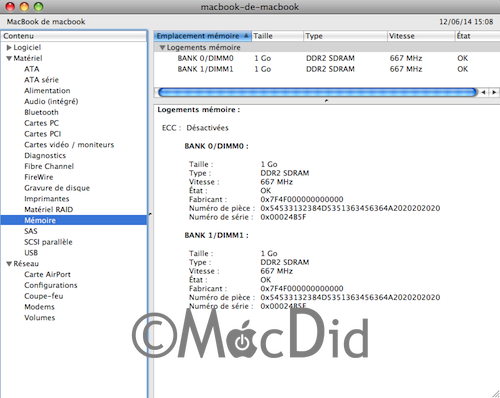Sort by Emplacement mémoire column header
This screenshot has width=500, height=398.
point(203,36)
